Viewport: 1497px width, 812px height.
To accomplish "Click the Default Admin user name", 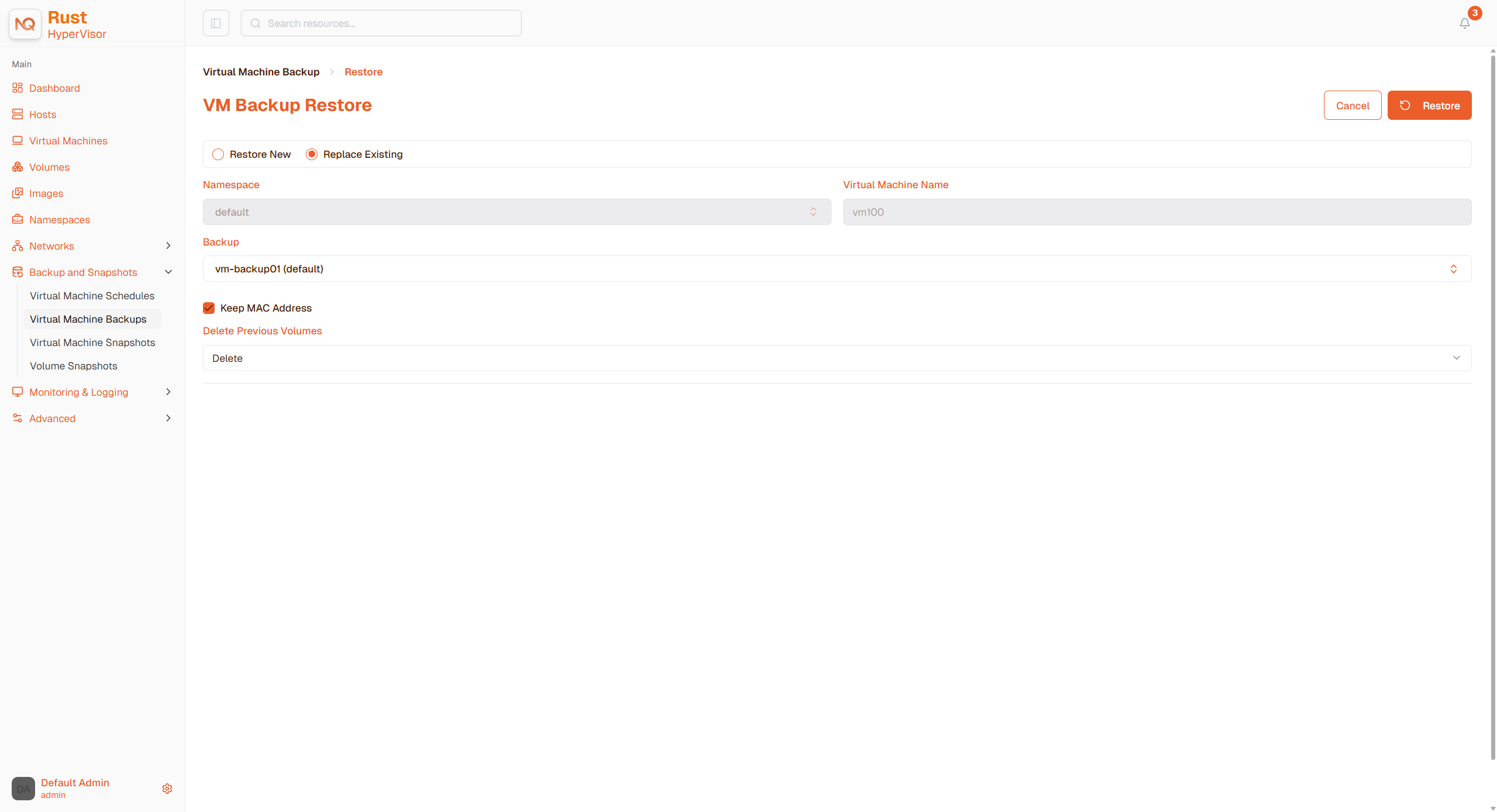I will [75, 783].
